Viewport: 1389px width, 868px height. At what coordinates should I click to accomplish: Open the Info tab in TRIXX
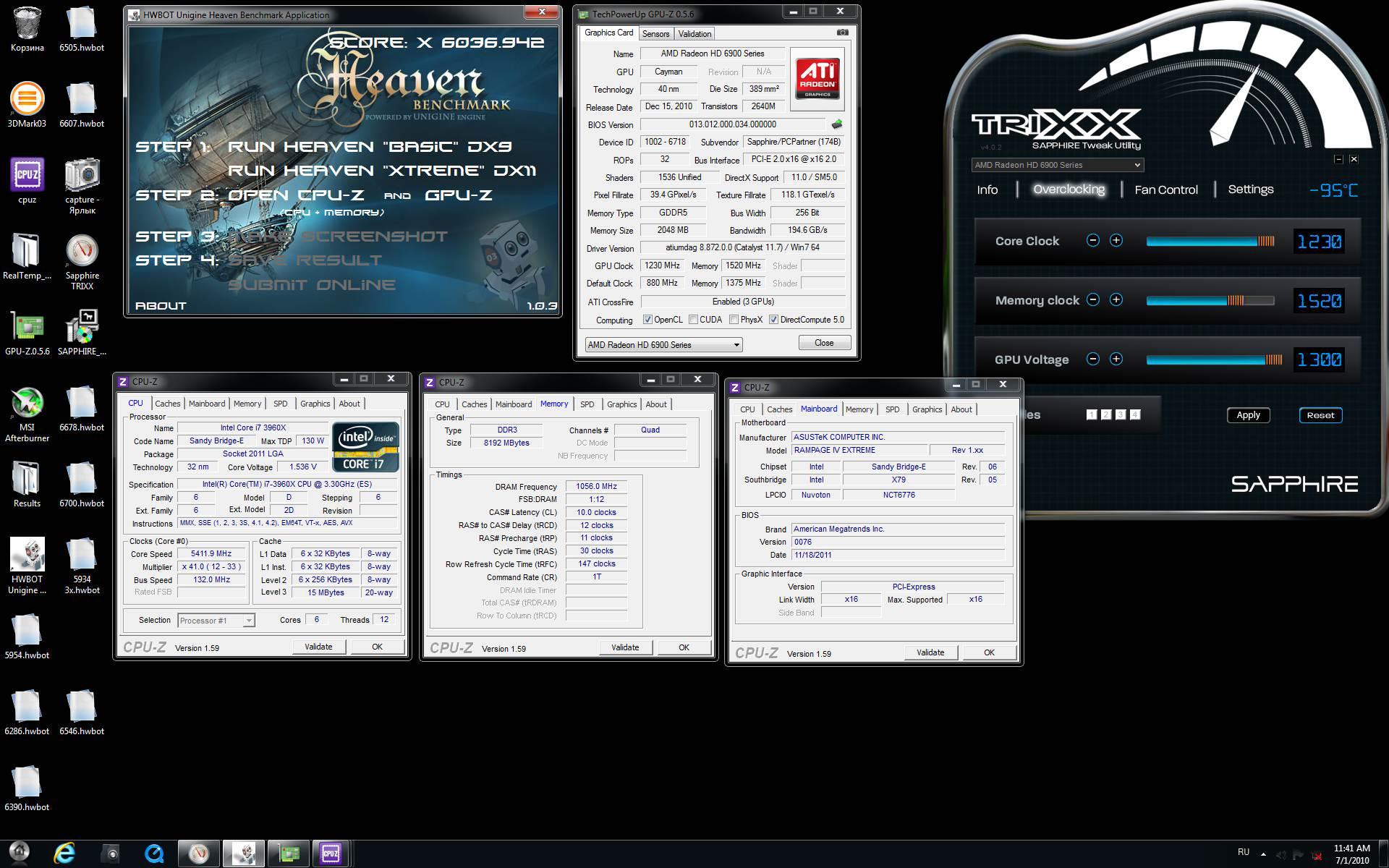point(987,190)
